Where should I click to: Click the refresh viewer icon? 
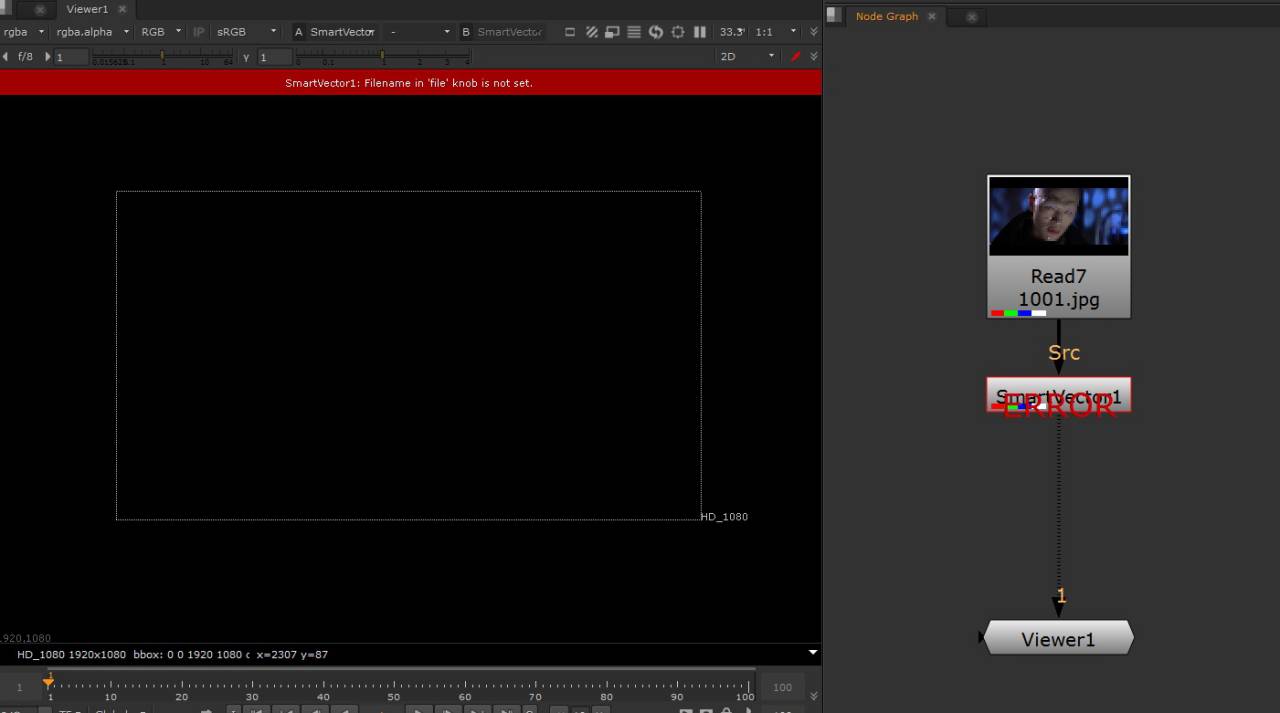click(656, 32)
